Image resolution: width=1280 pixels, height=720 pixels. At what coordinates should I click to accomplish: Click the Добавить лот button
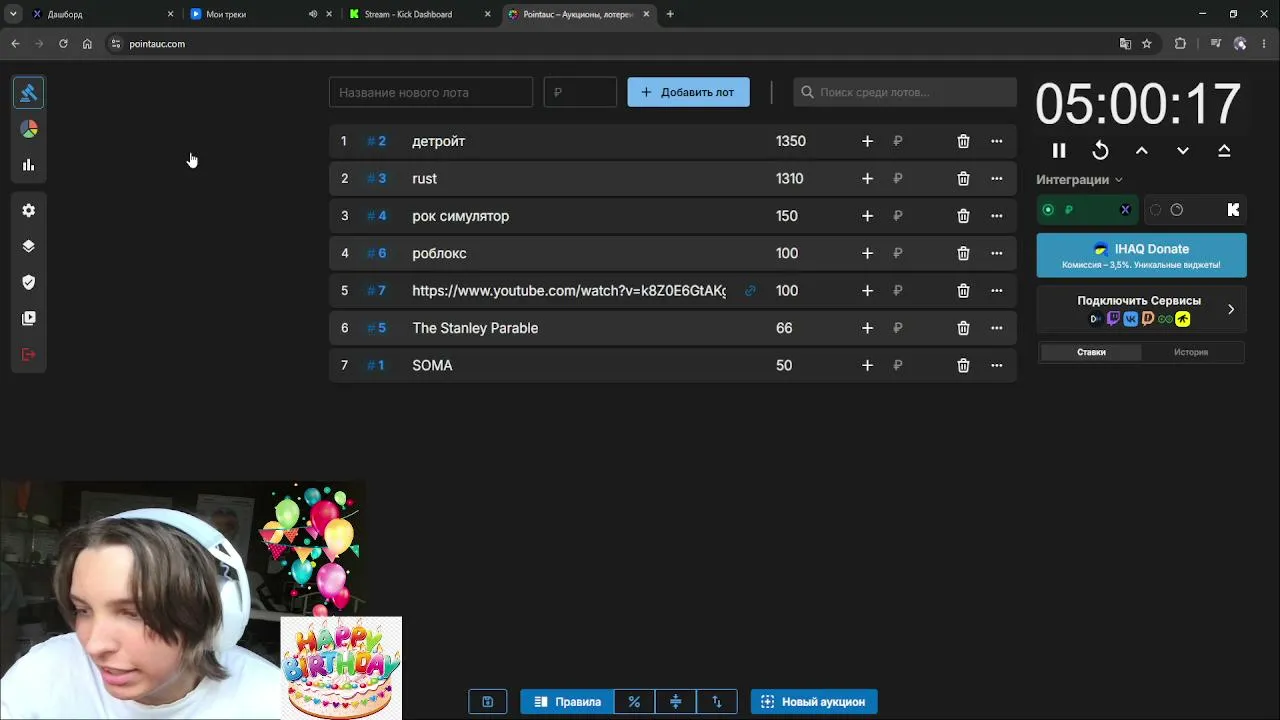point(688,92)
